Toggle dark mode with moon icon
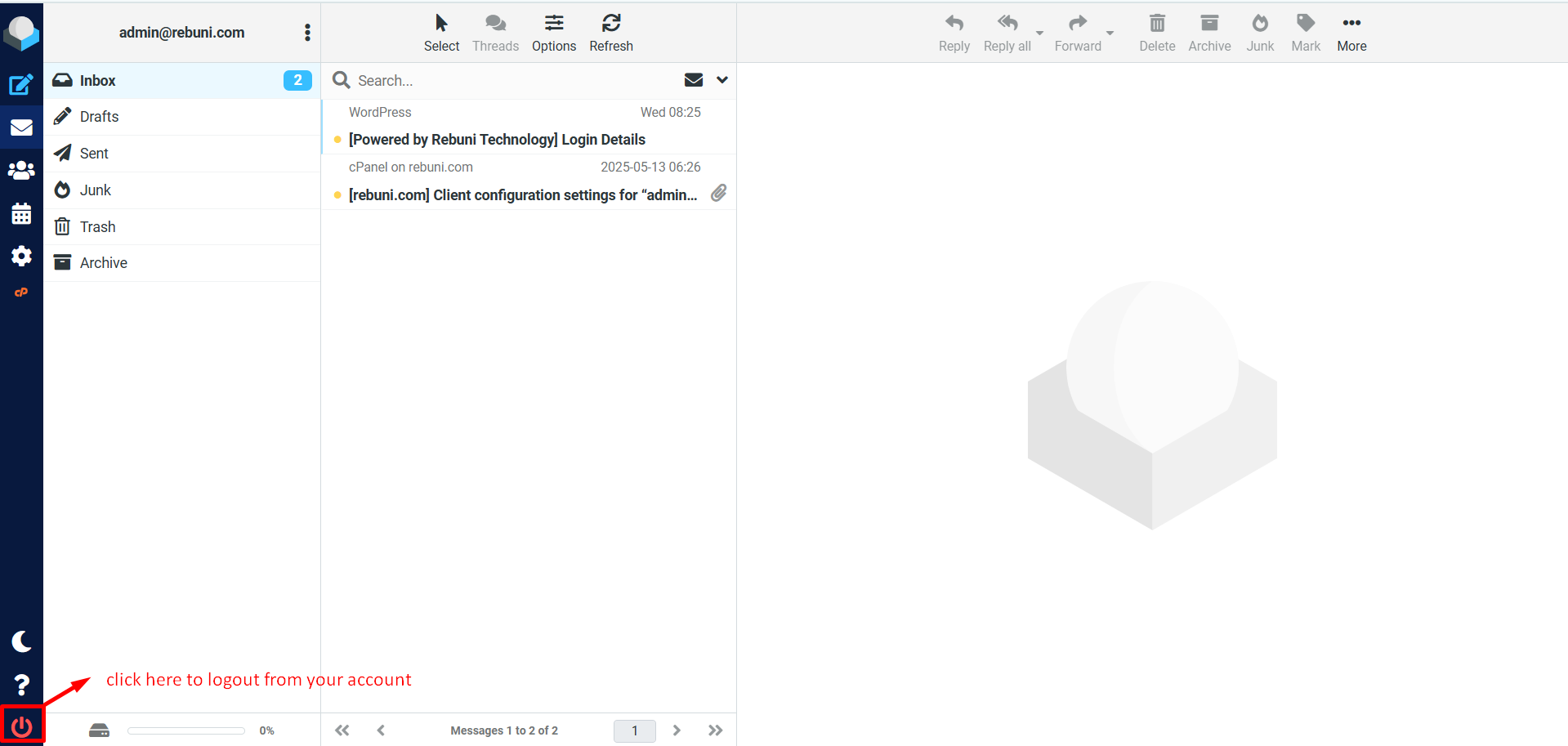 click(21, 641)
